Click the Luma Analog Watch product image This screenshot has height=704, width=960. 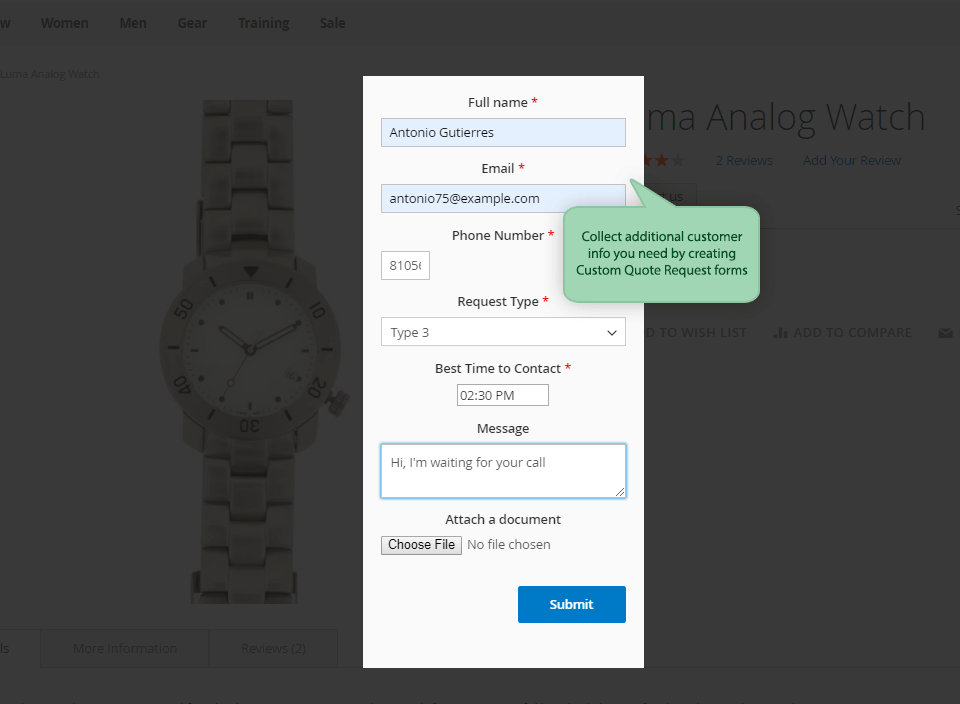[x=250, y=352]
